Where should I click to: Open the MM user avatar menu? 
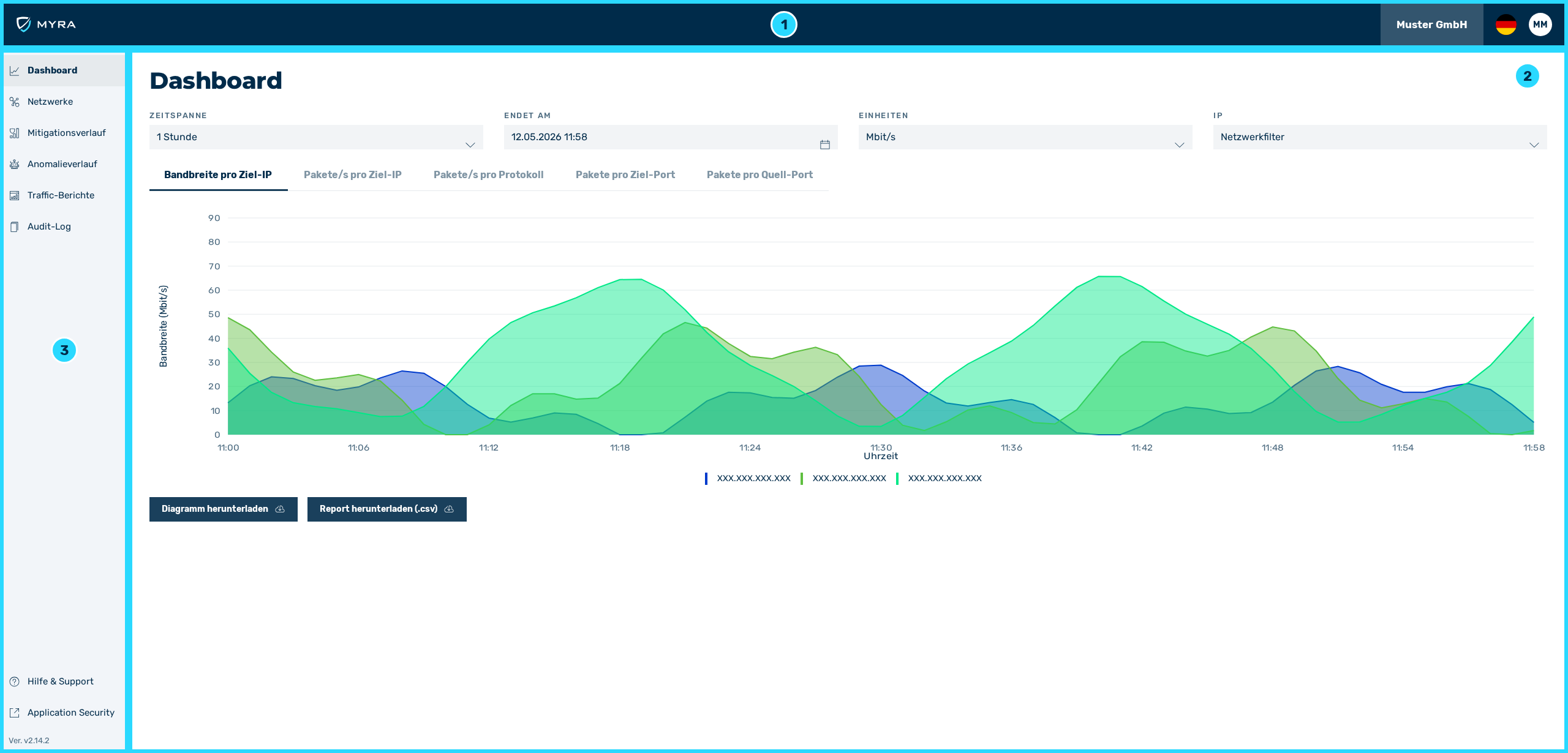coord(1540,24)
